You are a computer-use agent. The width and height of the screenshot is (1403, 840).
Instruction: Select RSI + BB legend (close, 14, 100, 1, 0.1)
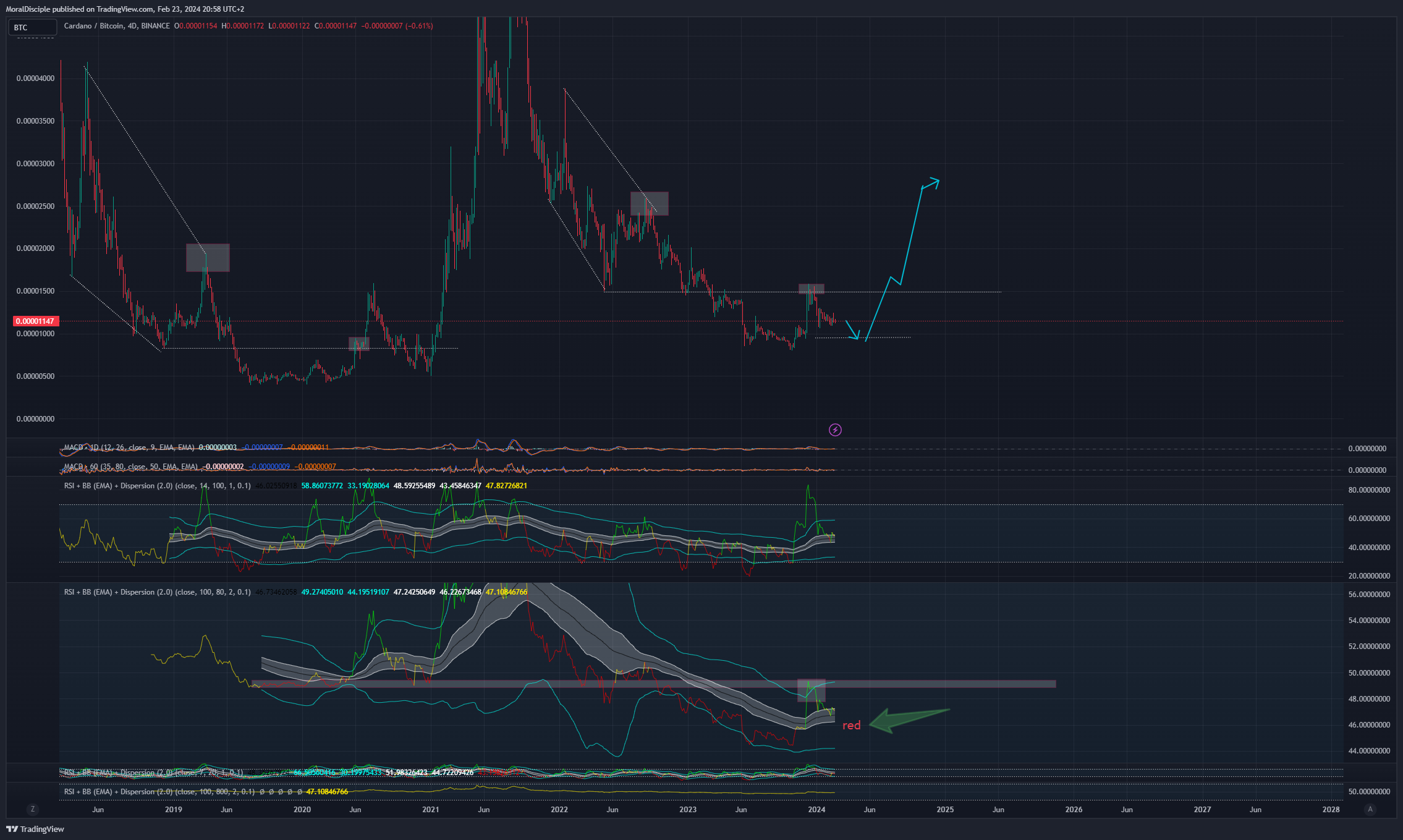158,486
